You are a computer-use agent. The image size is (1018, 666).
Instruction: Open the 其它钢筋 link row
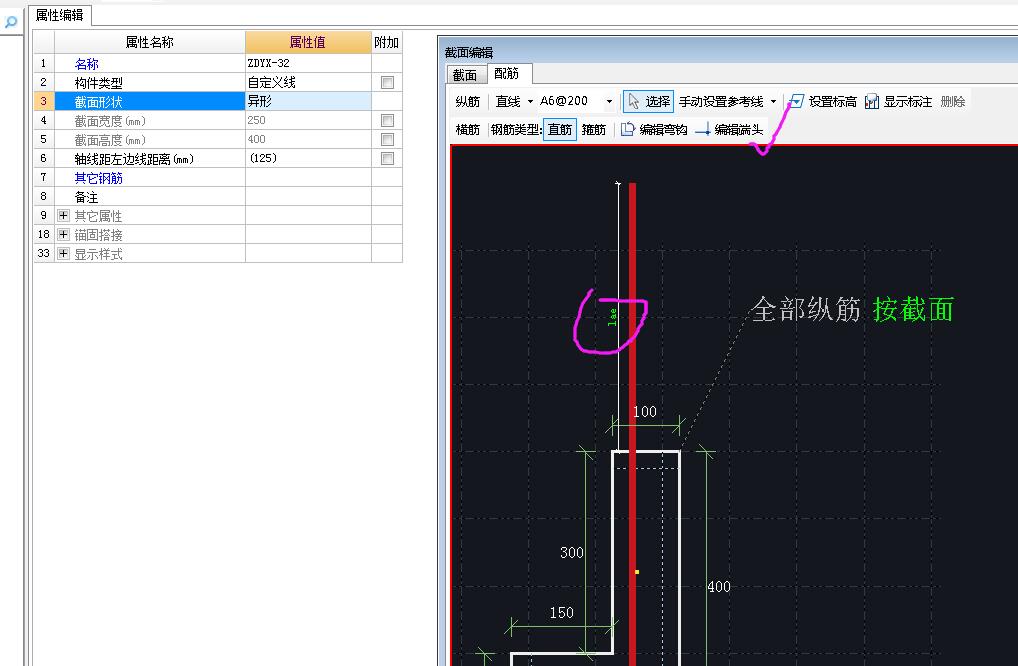98,178
